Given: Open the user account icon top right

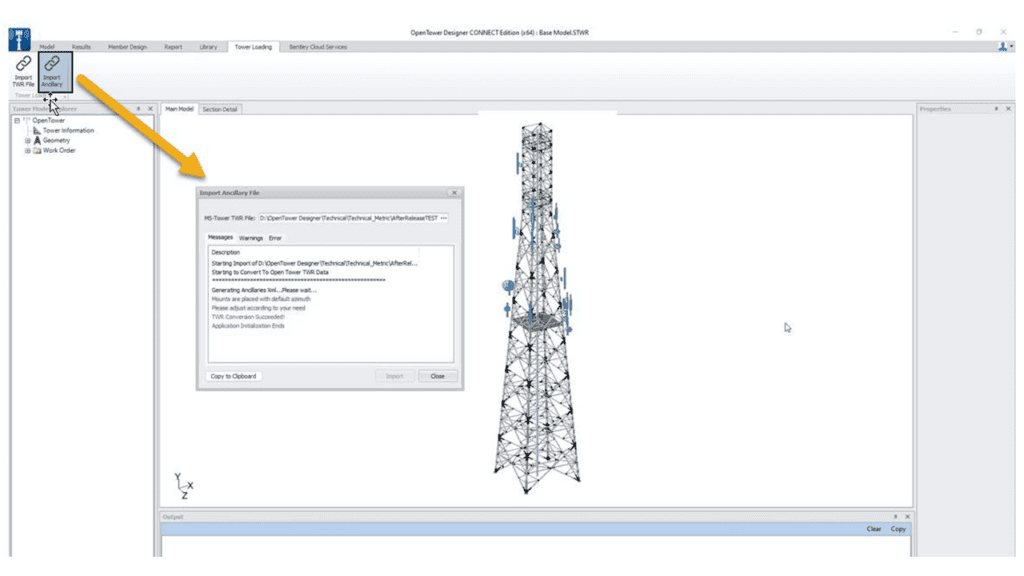Looking at the screenshot, I should pos(1003,45).
